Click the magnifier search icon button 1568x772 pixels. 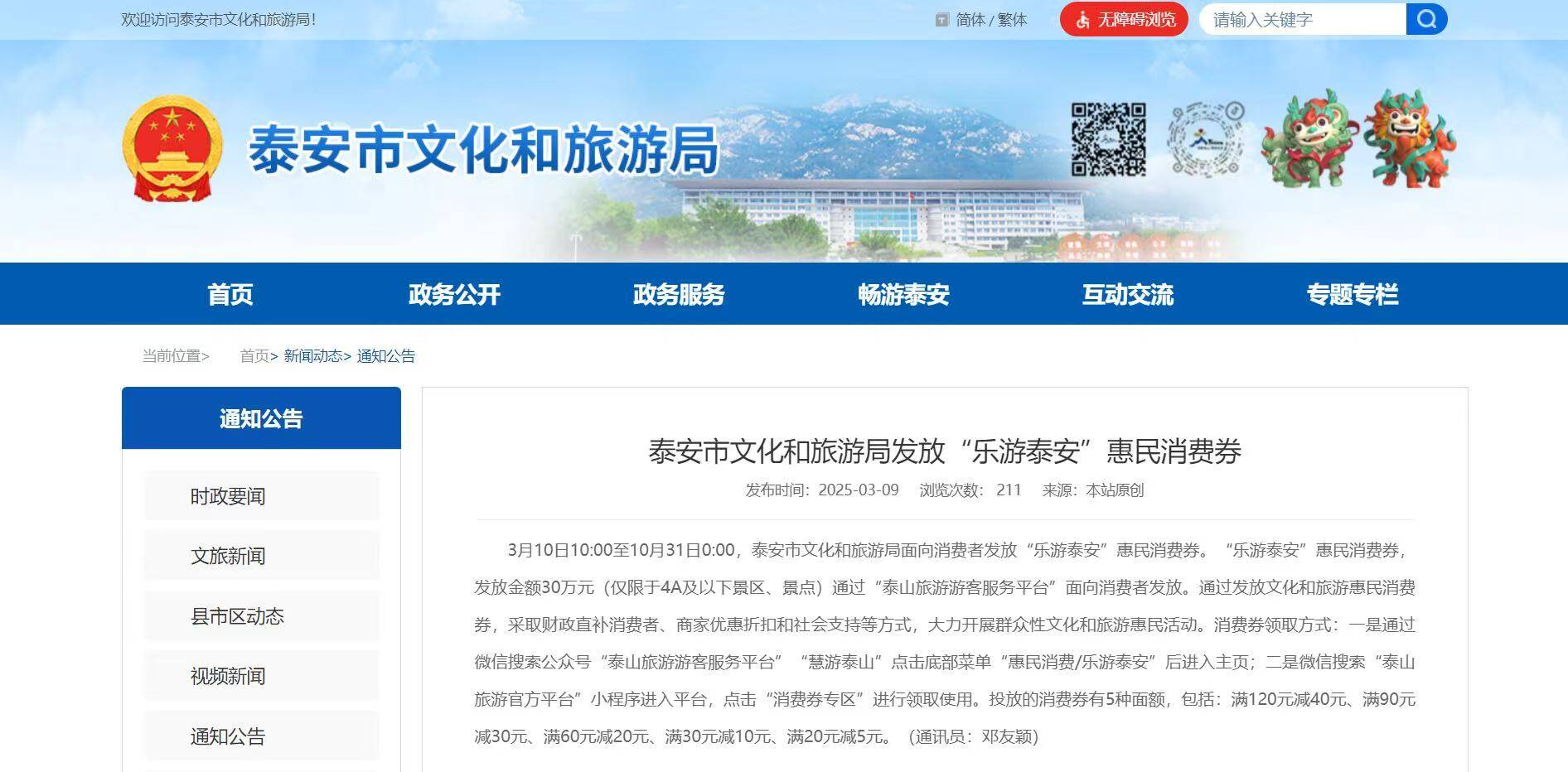[x=1426, y=19]
